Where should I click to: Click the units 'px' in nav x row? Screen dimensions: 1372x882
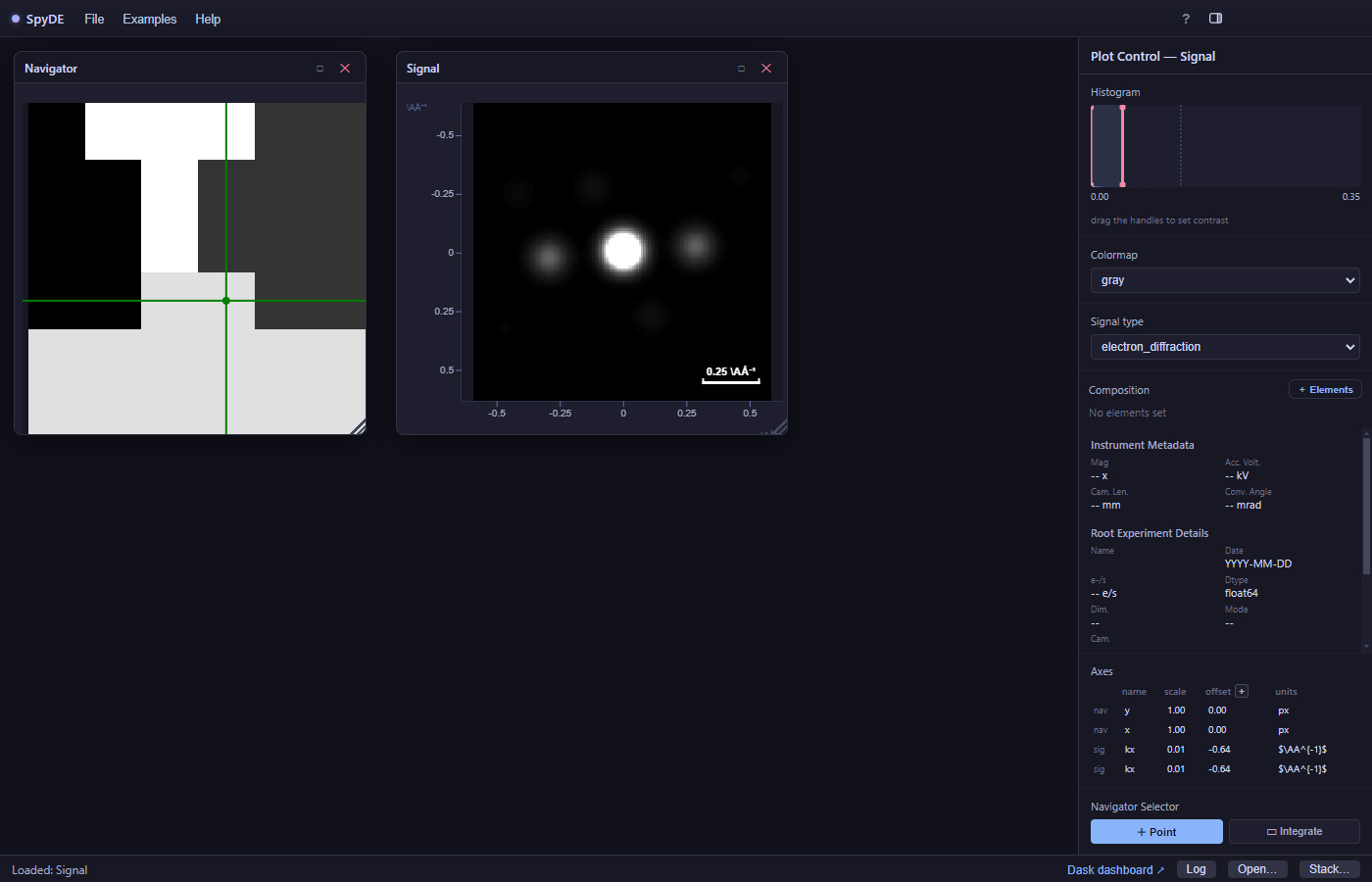[x=1284, y=730]
